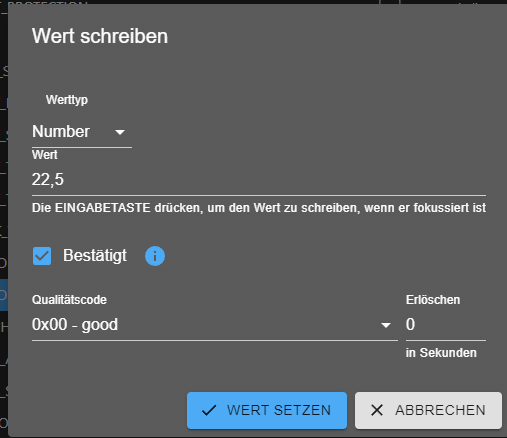Image resolution: width=507 pixels, height=438 pixels.
Task: Click the Wert field label
Action: (45, 155)
